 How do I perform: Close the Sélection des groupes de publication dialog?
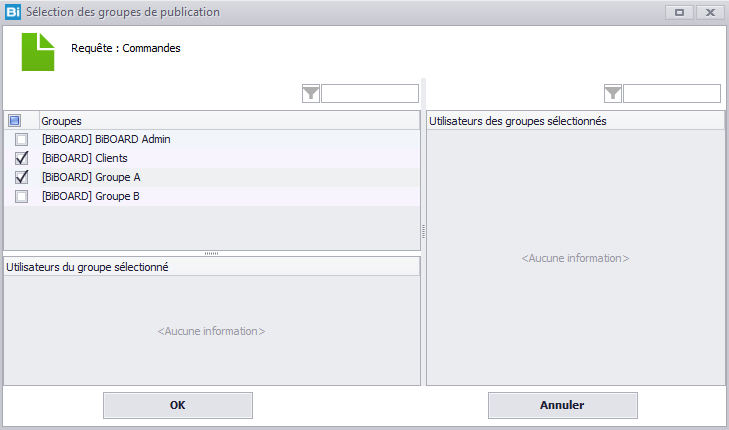click(710, 13)
